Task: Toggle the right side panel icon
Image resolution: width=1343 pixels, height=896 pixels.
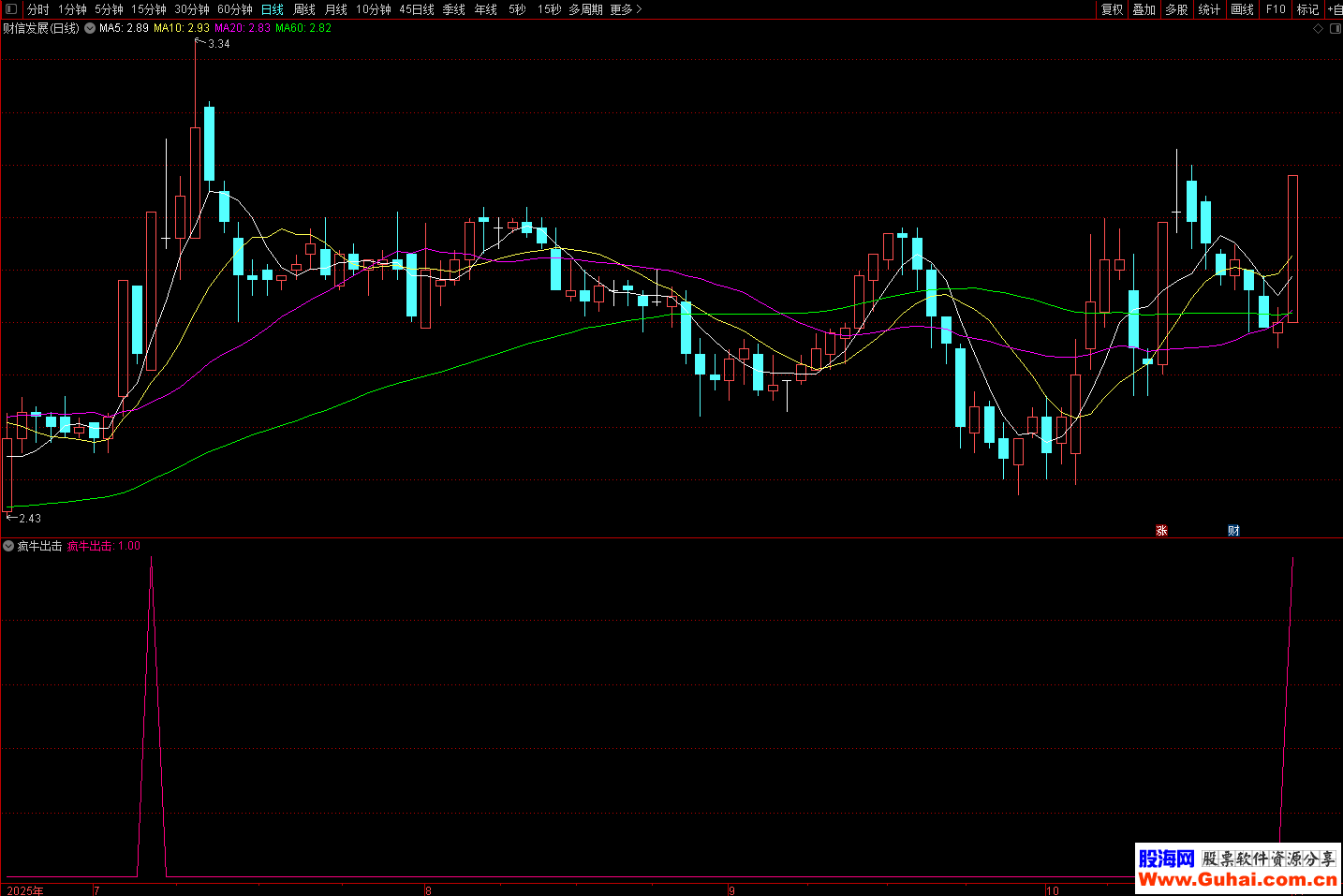Action: [x=1336, y=29]
